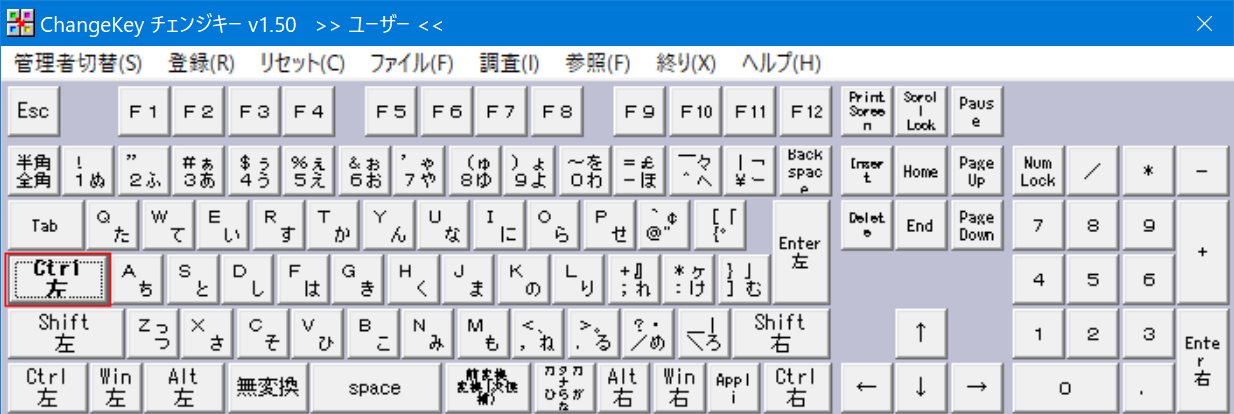Image resolution: width=1234 pixels, height=414 pixels.
Task: Click the Appli key
Action: [x=732, y=387]
